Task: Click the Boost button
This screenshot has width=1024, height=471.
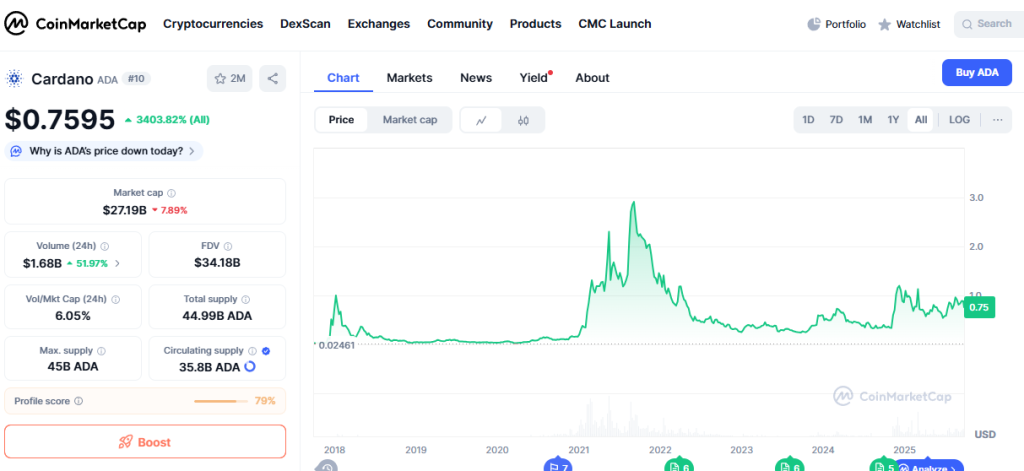Action: tap(145, 442)
